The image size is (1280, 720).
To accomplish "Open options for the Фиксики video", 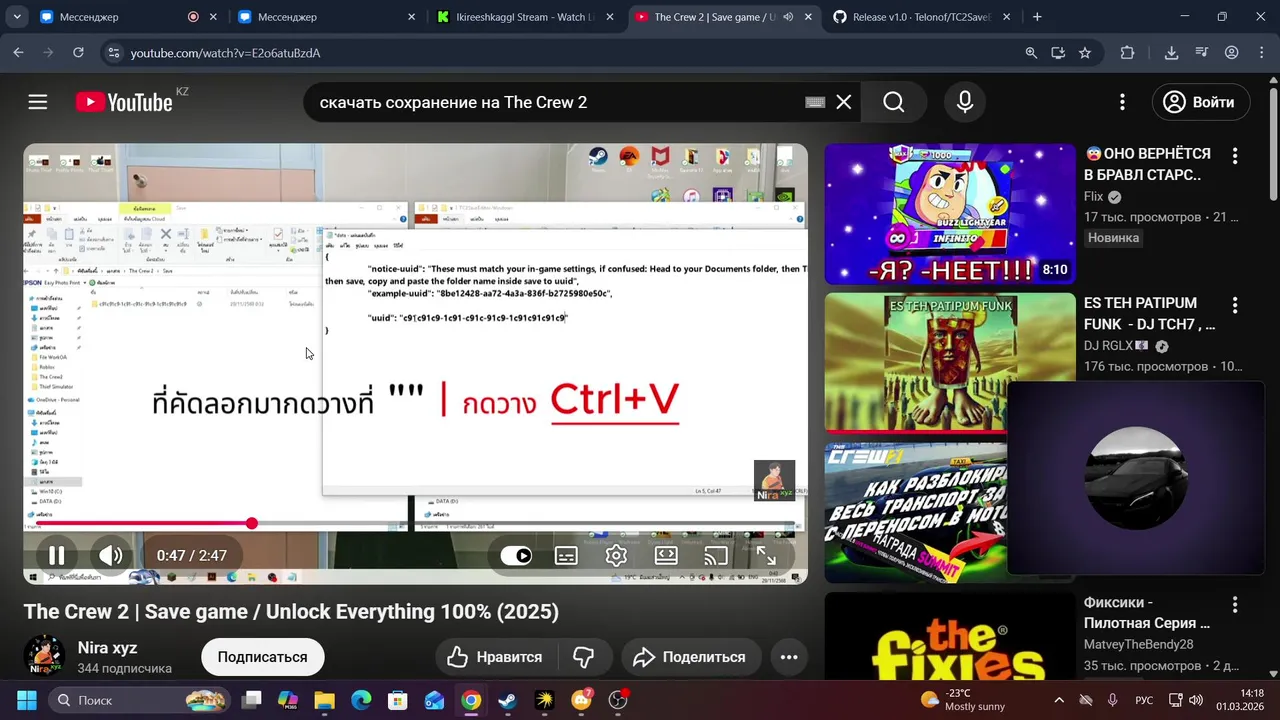I will tap(1235, 605).
